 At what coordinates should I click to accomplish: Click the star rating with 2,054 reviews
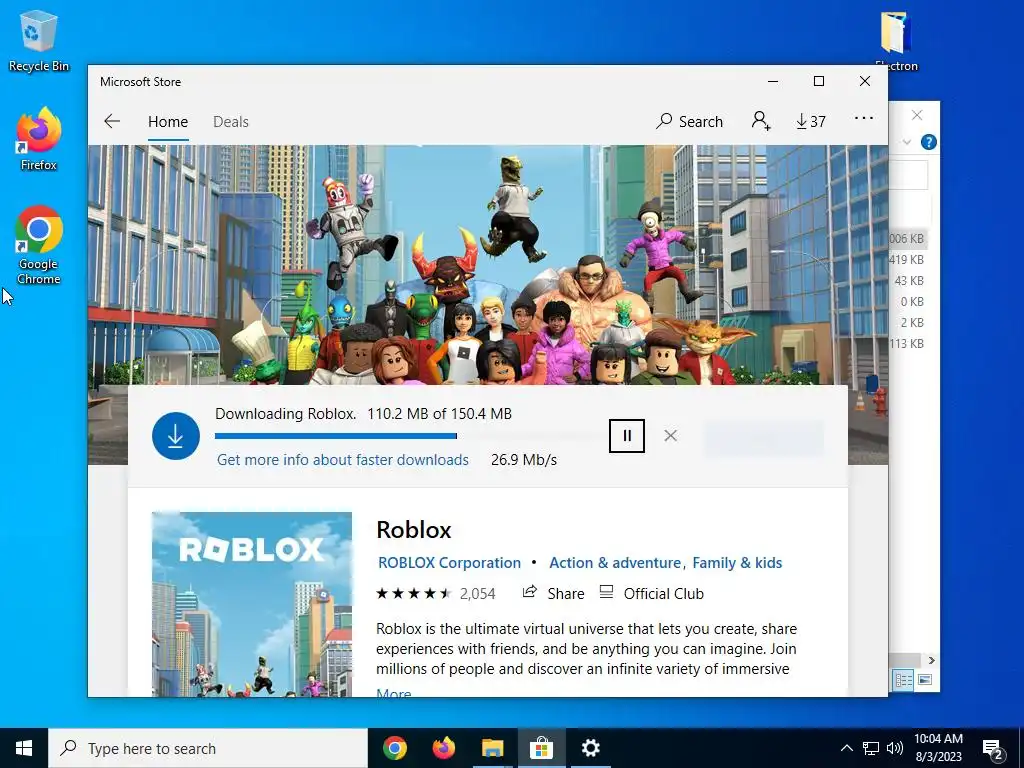pos(436,594)
